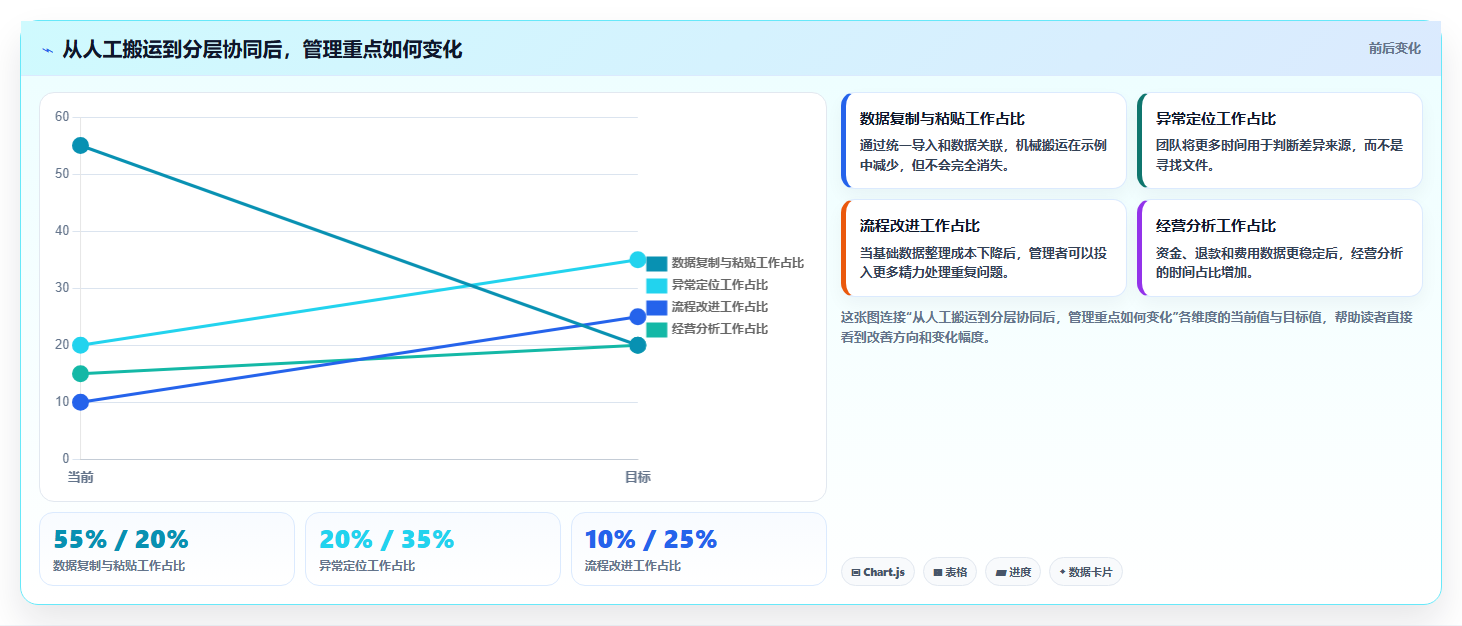This screenshot has width=1462, height=626.
Task: Click text 资金、退款和费用数据更稳定后
Action: pyautogui.click(x=1247, y=253)
